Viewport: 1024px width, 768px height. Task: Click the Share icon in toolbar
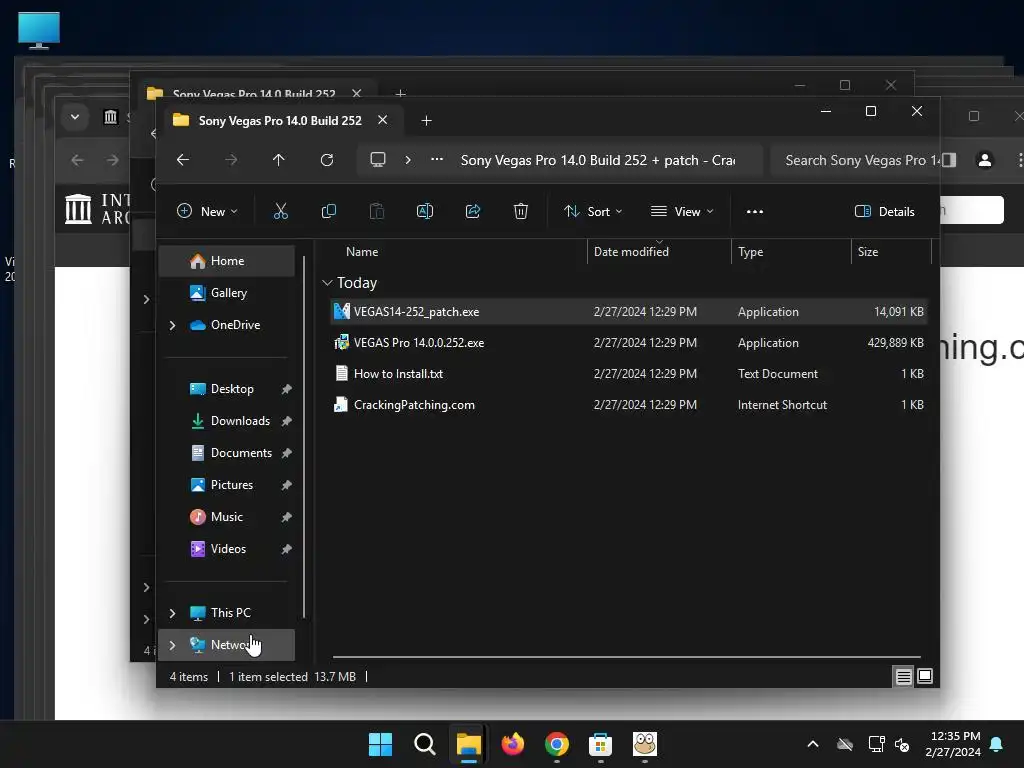(473, 211)
